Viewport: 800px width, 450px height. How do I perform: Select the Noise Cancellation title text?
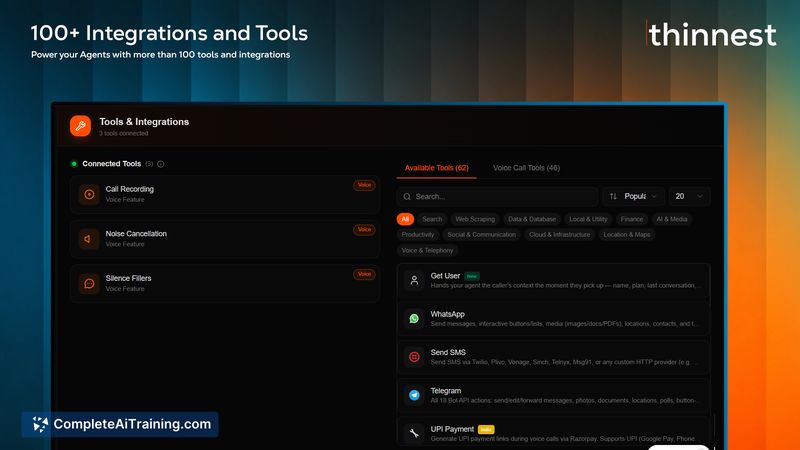tap(136, 234)
